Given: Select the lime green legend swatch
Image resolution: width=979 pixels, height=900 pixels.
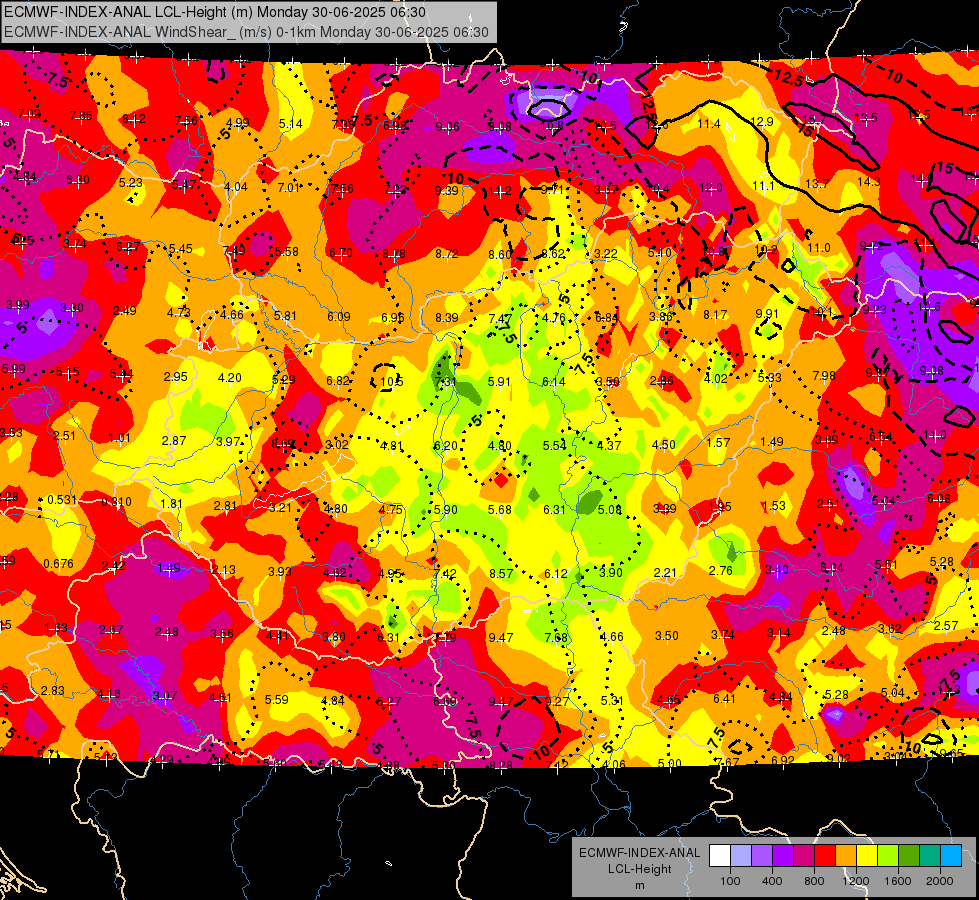Looking at the screenshot, I should (888, 856).
